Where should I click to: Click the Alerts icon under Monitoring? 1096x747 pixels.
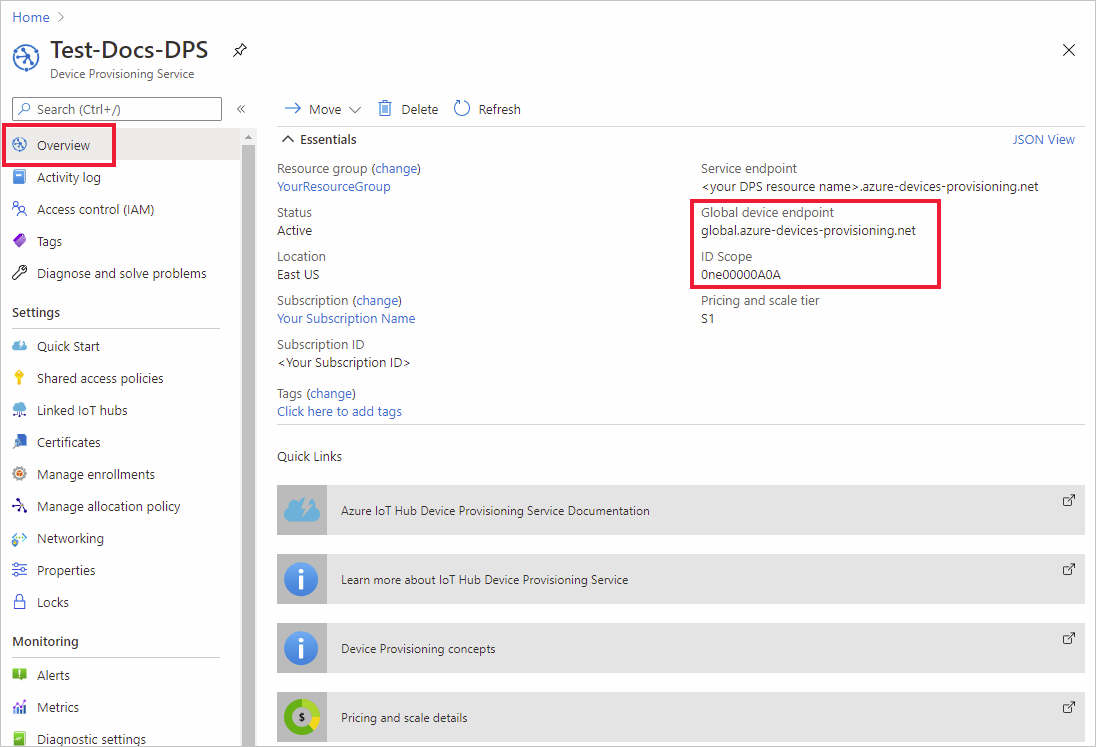pos(20,675)
